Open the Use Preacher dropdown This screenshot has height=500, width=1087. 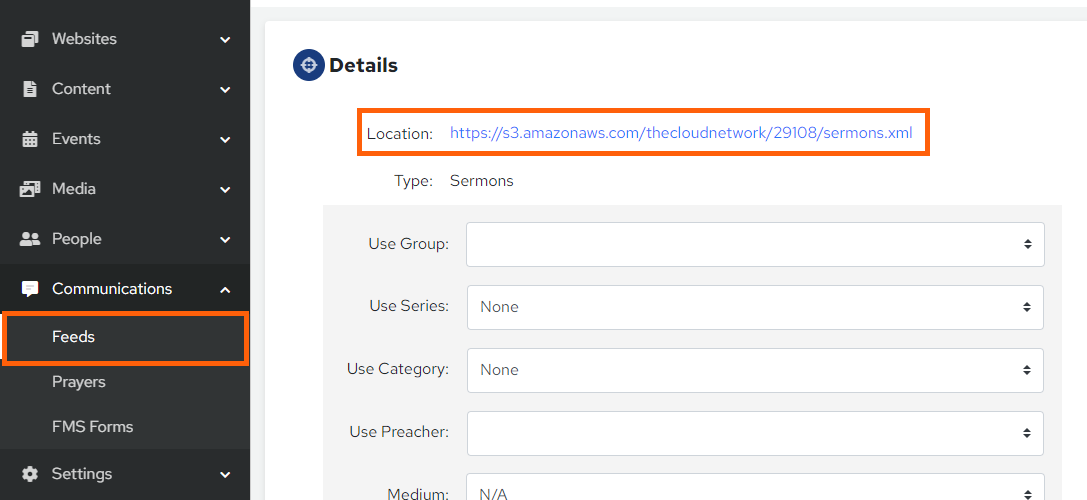[755, 433]
